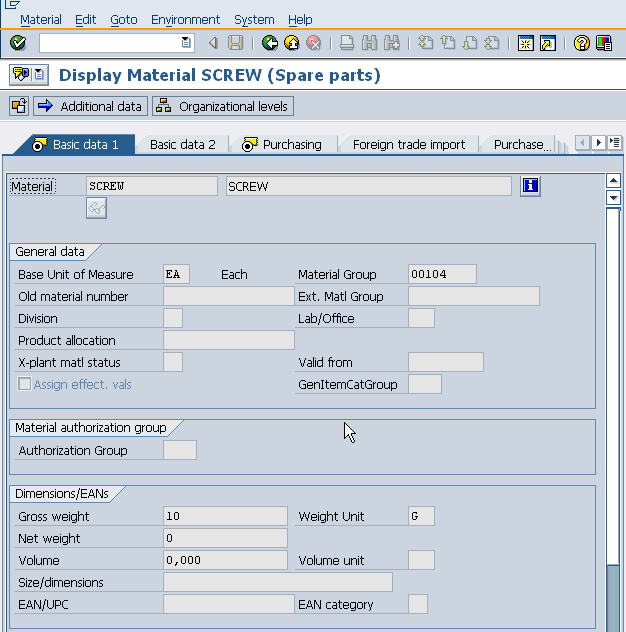Click the blue information icon beside material description
Image resolution: width=626 pixels, height=632 pixels.
531,186
